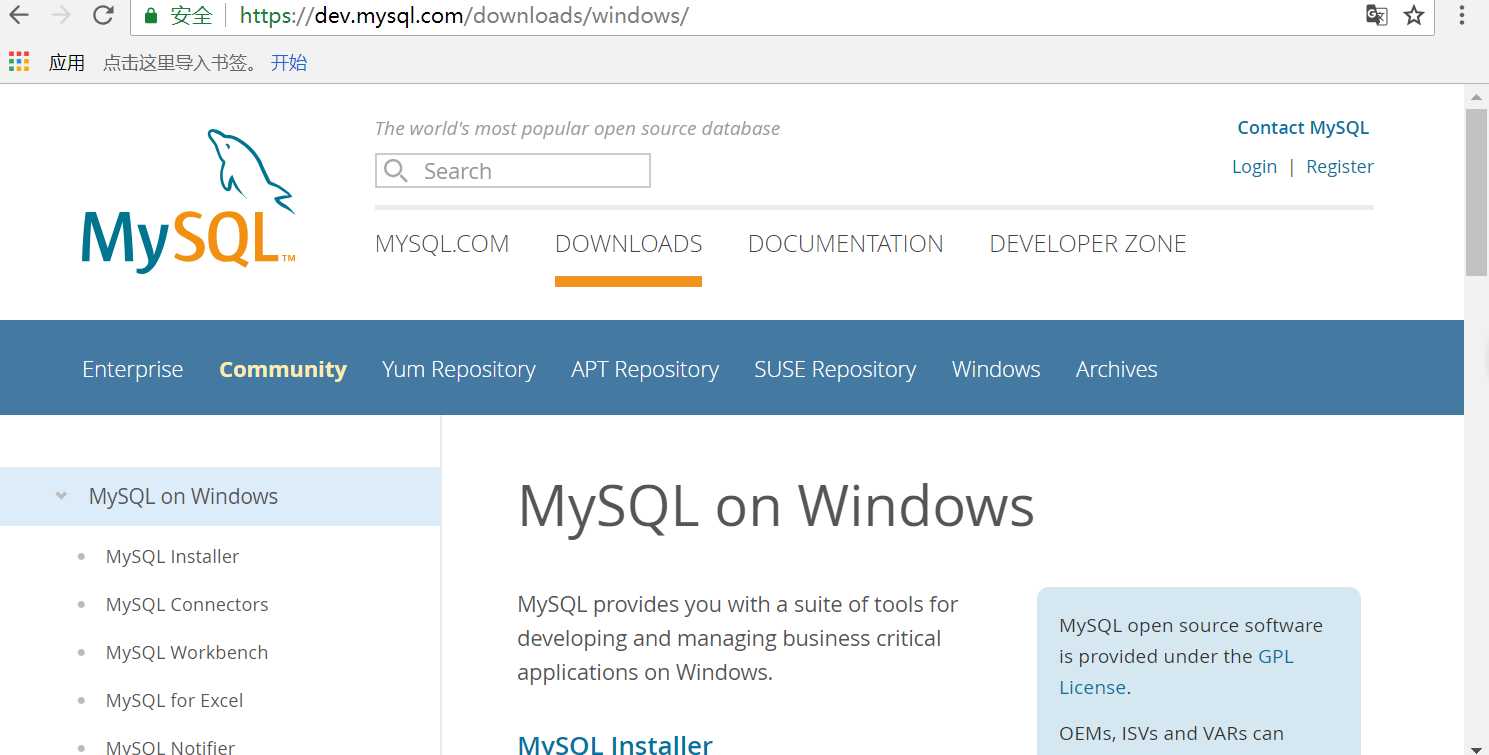This screenshot has height=755, width=1489.
Task: Click the page's vertical scrollbar thumb
Action: tap(1476, 190)
